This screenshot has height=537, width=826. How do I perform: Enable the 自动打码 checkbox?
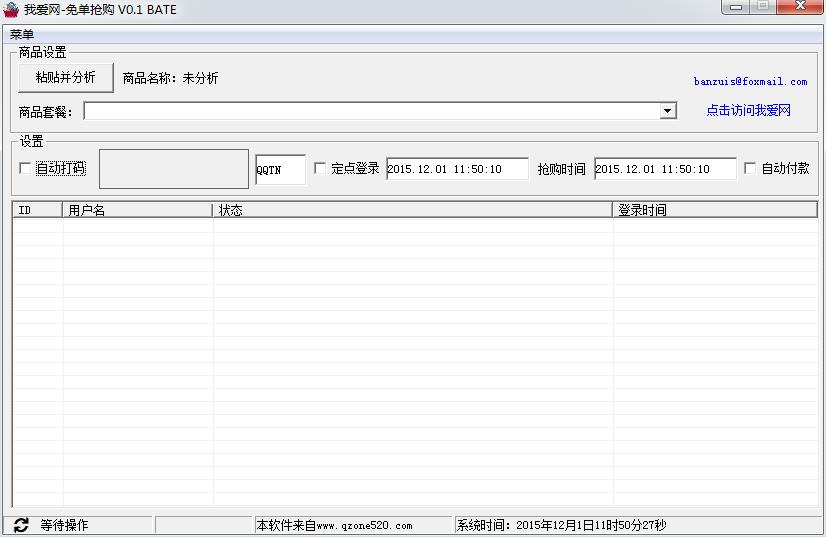click(x=26, y=169)
